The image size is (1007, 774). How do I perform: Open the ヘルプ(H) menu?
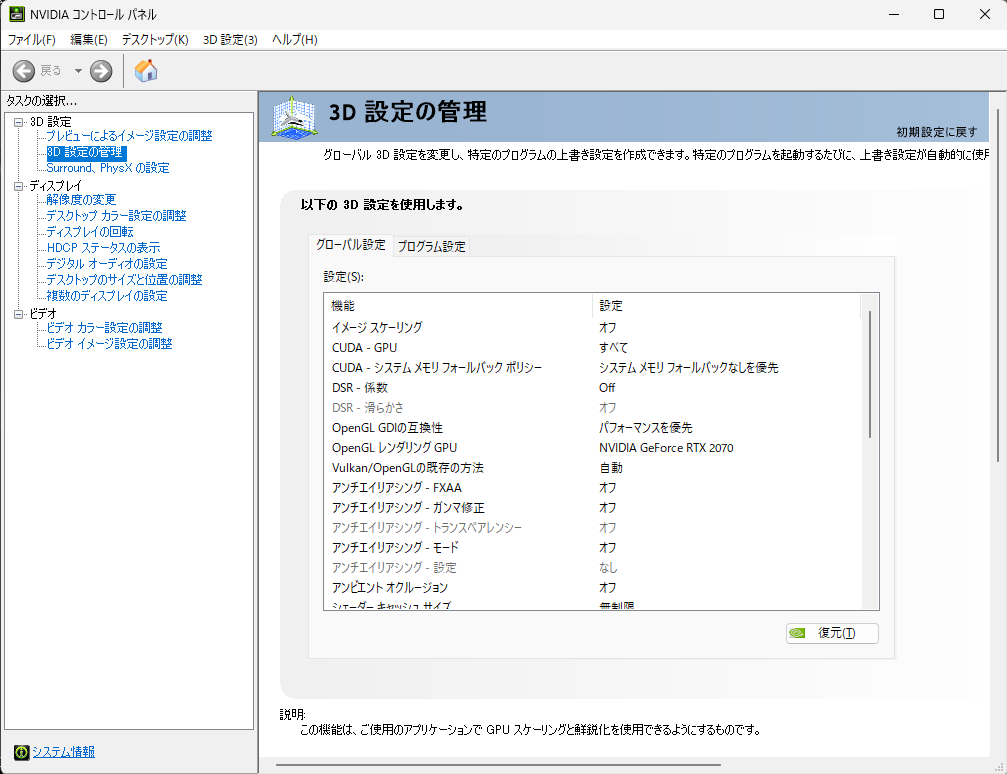[x=295, y=40]
